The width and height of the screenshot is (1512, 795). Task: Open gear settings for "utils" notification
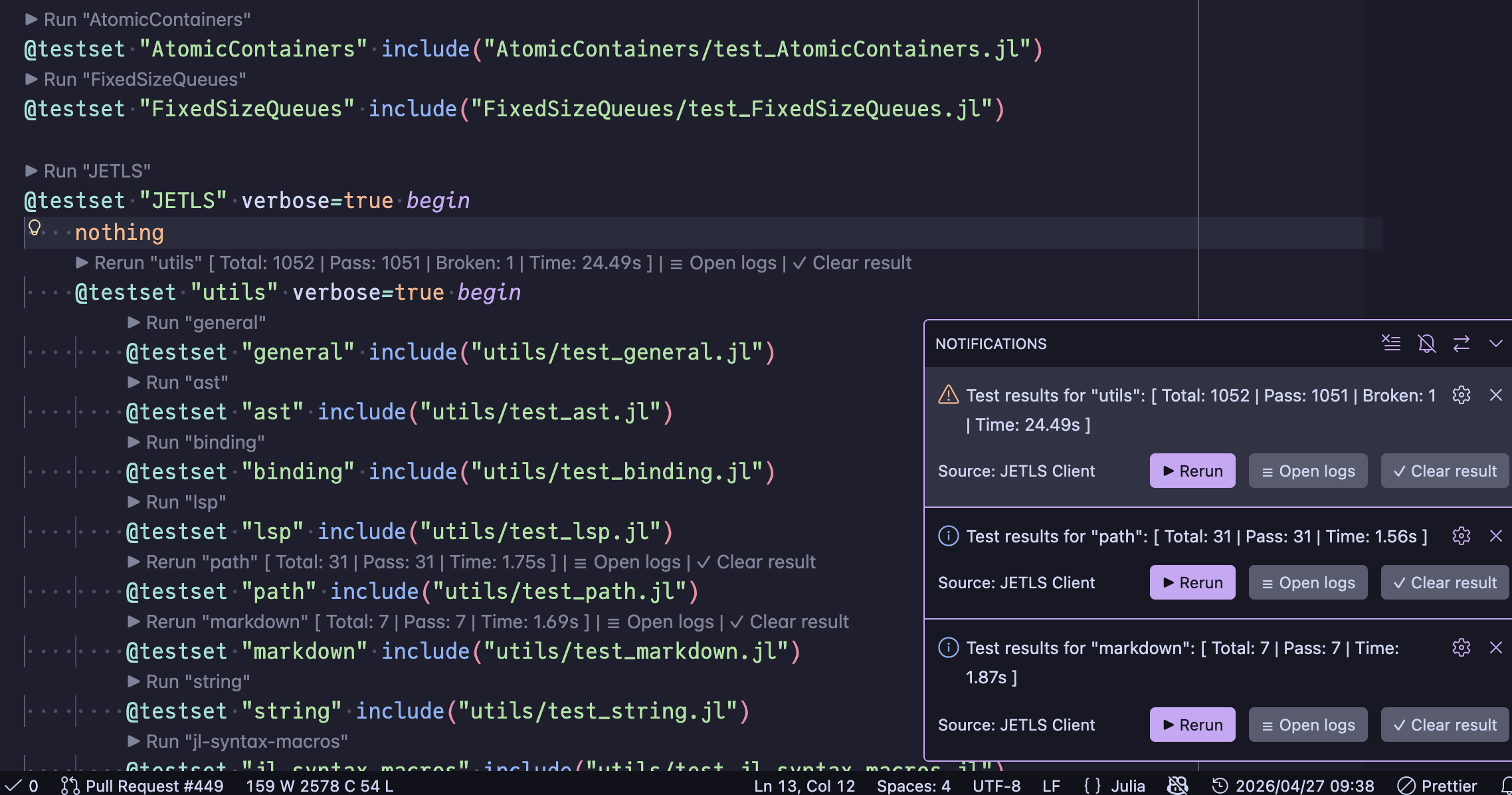(1462, 396)
